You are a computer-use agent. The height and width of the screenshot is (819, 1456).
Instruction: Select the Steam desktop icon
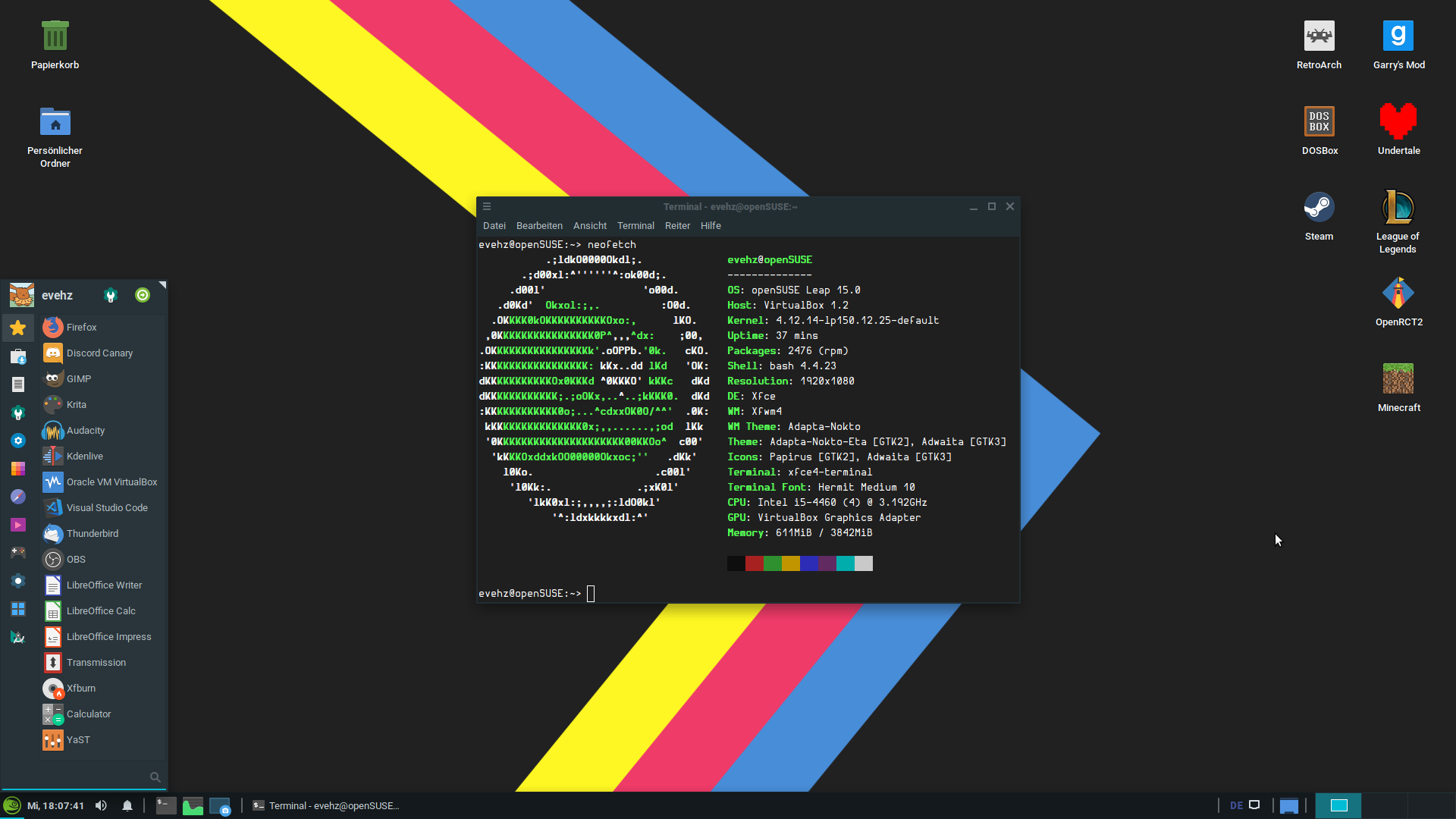(x=1319, y=217)
